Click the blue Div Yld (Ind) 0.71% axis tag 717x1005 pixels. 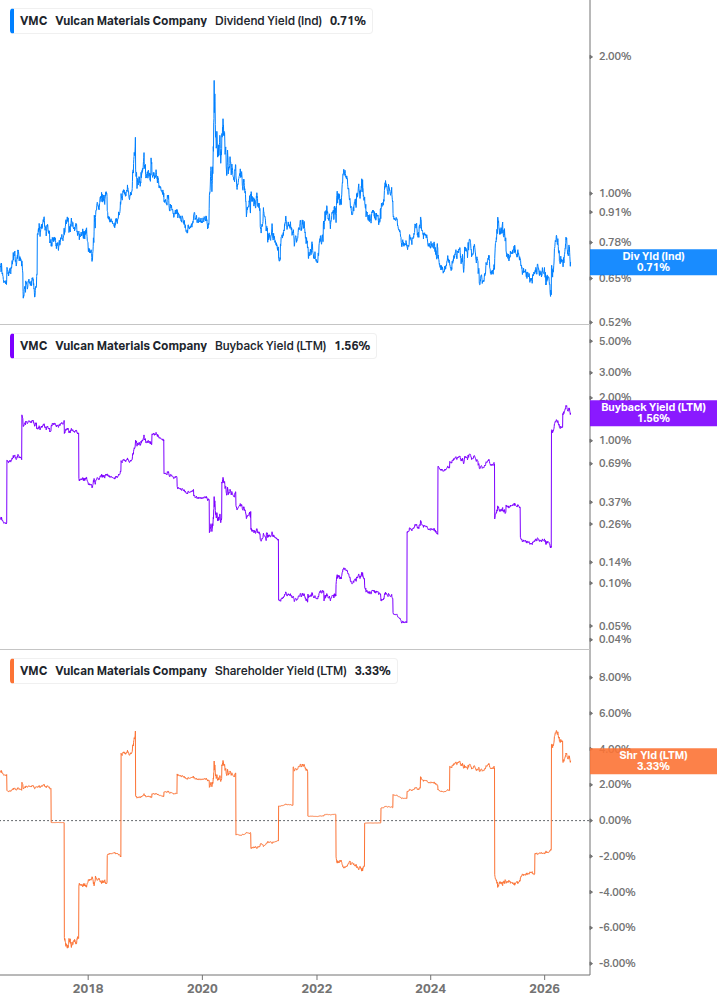[x=653, y=262]
